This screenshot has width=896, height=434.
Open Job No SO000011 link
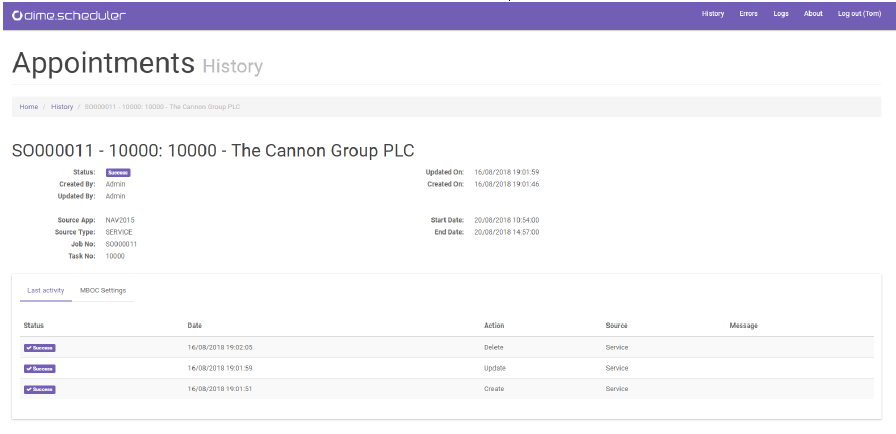click(x=121, y=244)
